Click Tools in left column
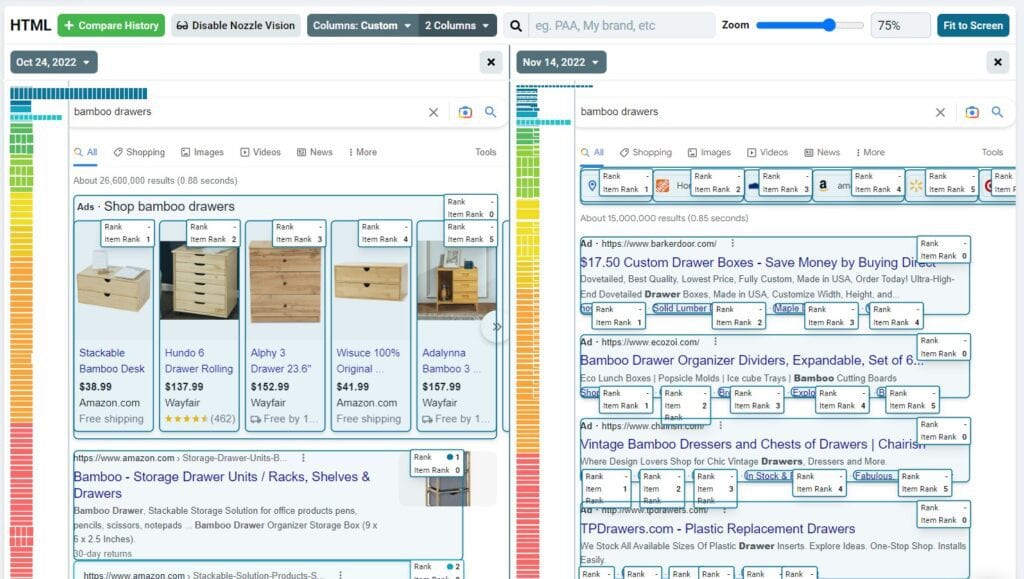Viewport: 1024px width, 579px height. 485,152
